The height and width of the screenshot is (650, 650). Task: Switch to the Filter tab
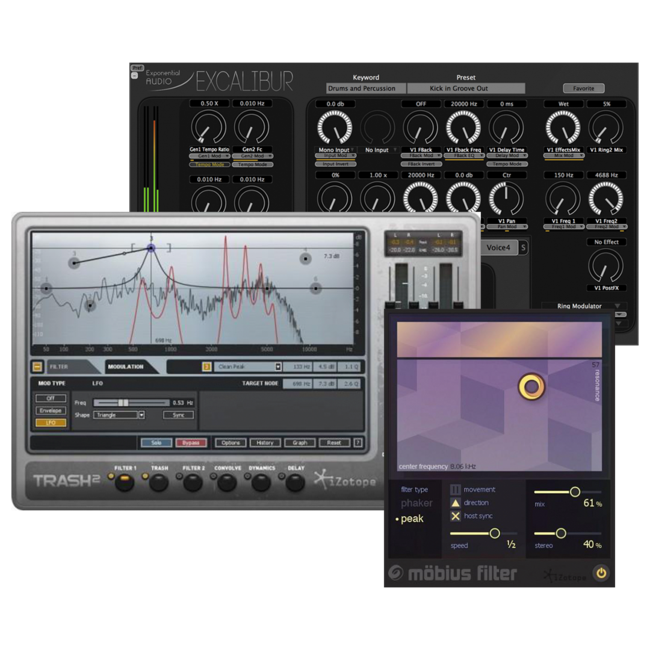58,367
